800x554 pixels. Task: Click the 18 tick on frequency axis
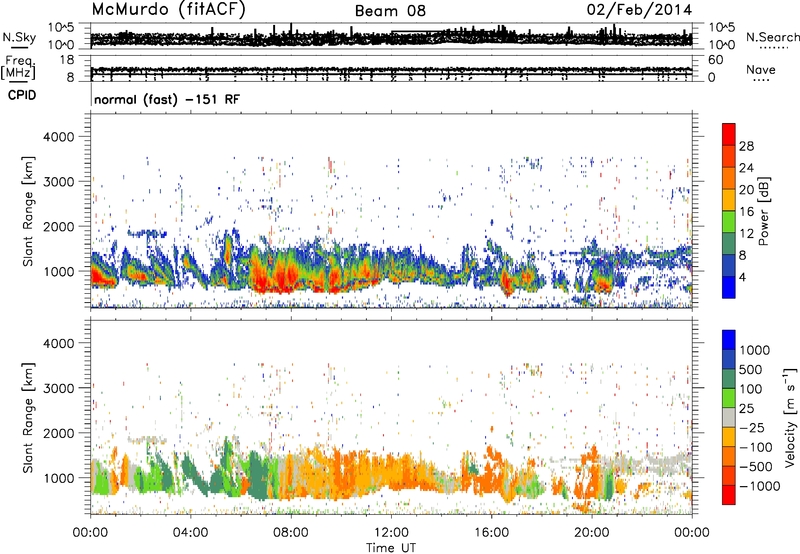tap(67, 60)
